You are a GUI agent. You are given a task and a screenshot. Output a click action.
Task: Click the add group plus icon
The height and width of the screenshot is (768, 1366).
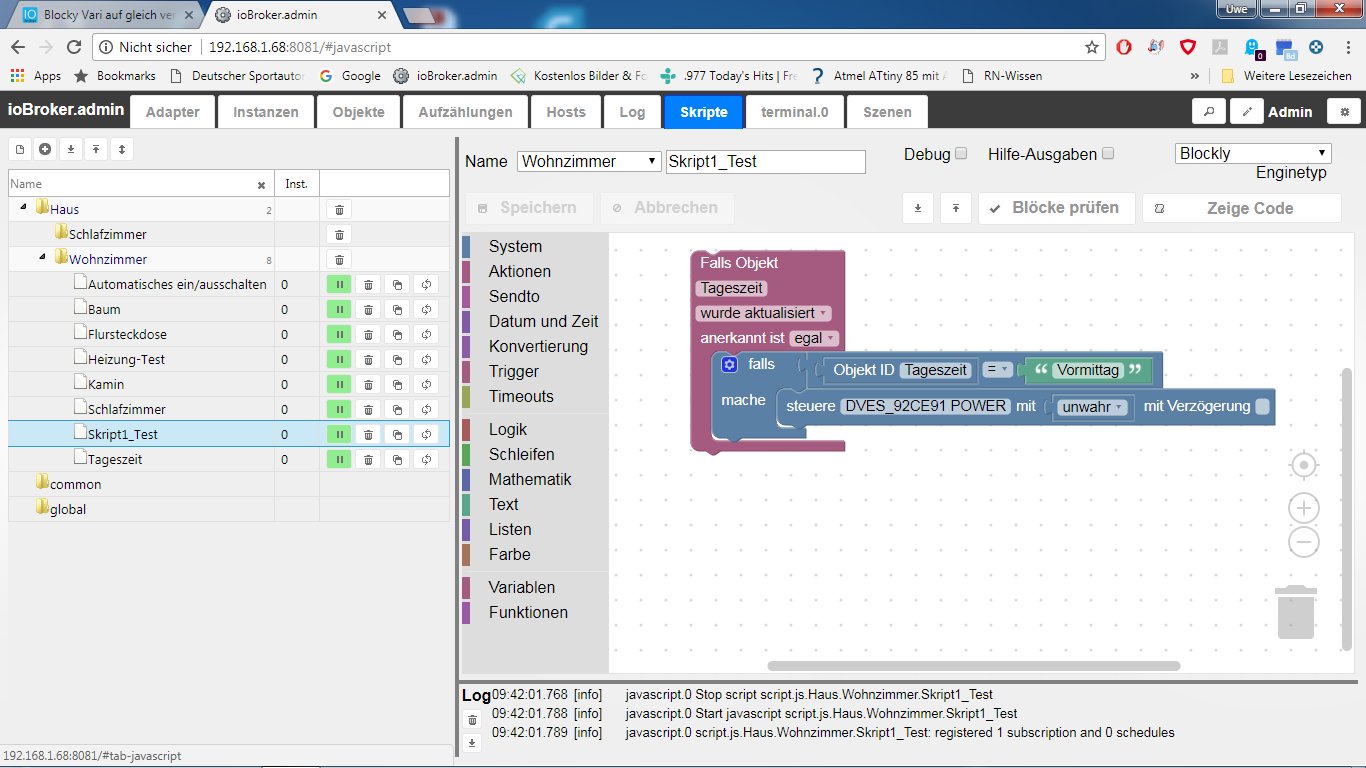[45, 149]
